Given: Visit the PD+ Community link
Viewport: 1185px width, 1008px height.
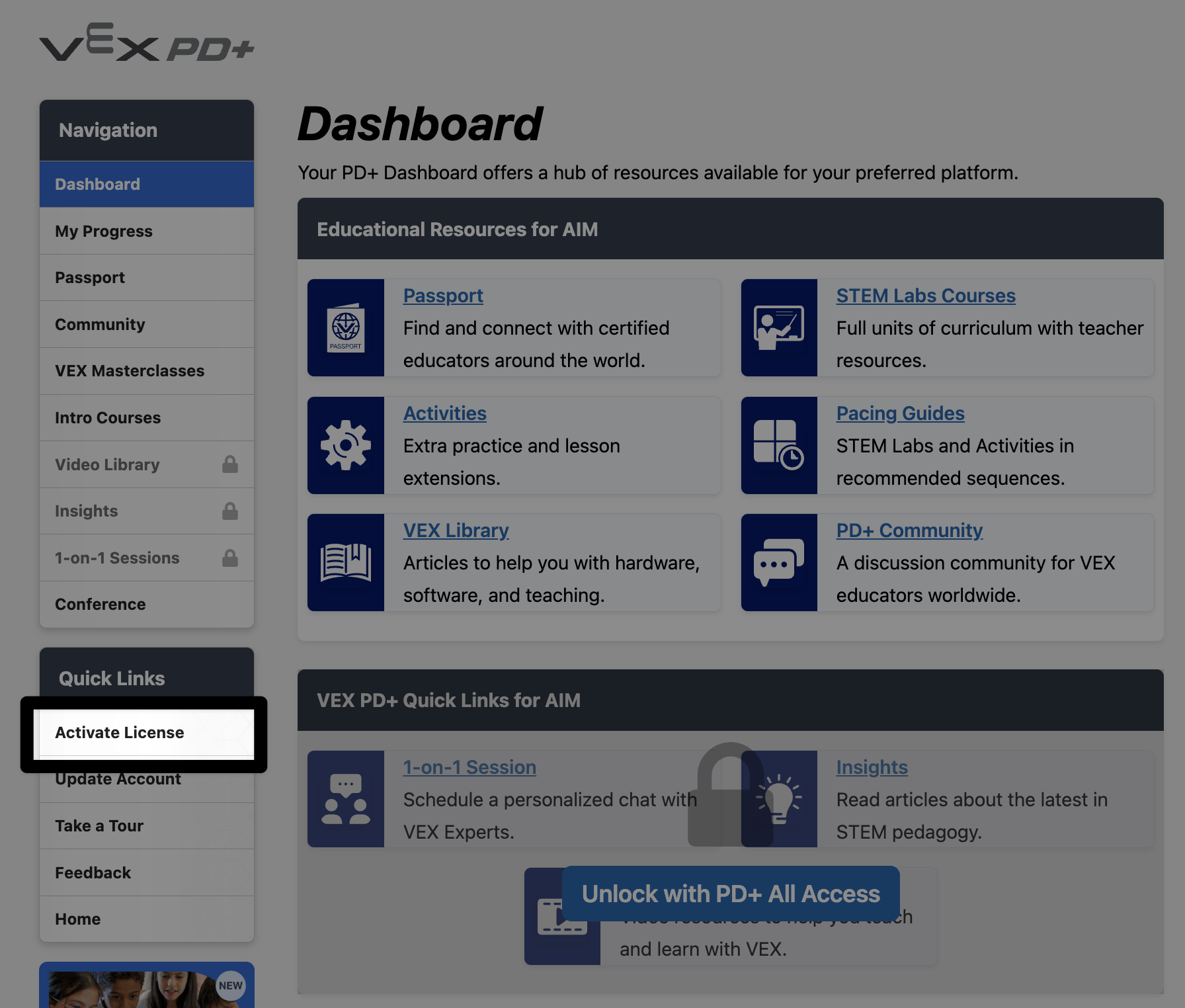Looking at the screenshot, I should [910, 530].
